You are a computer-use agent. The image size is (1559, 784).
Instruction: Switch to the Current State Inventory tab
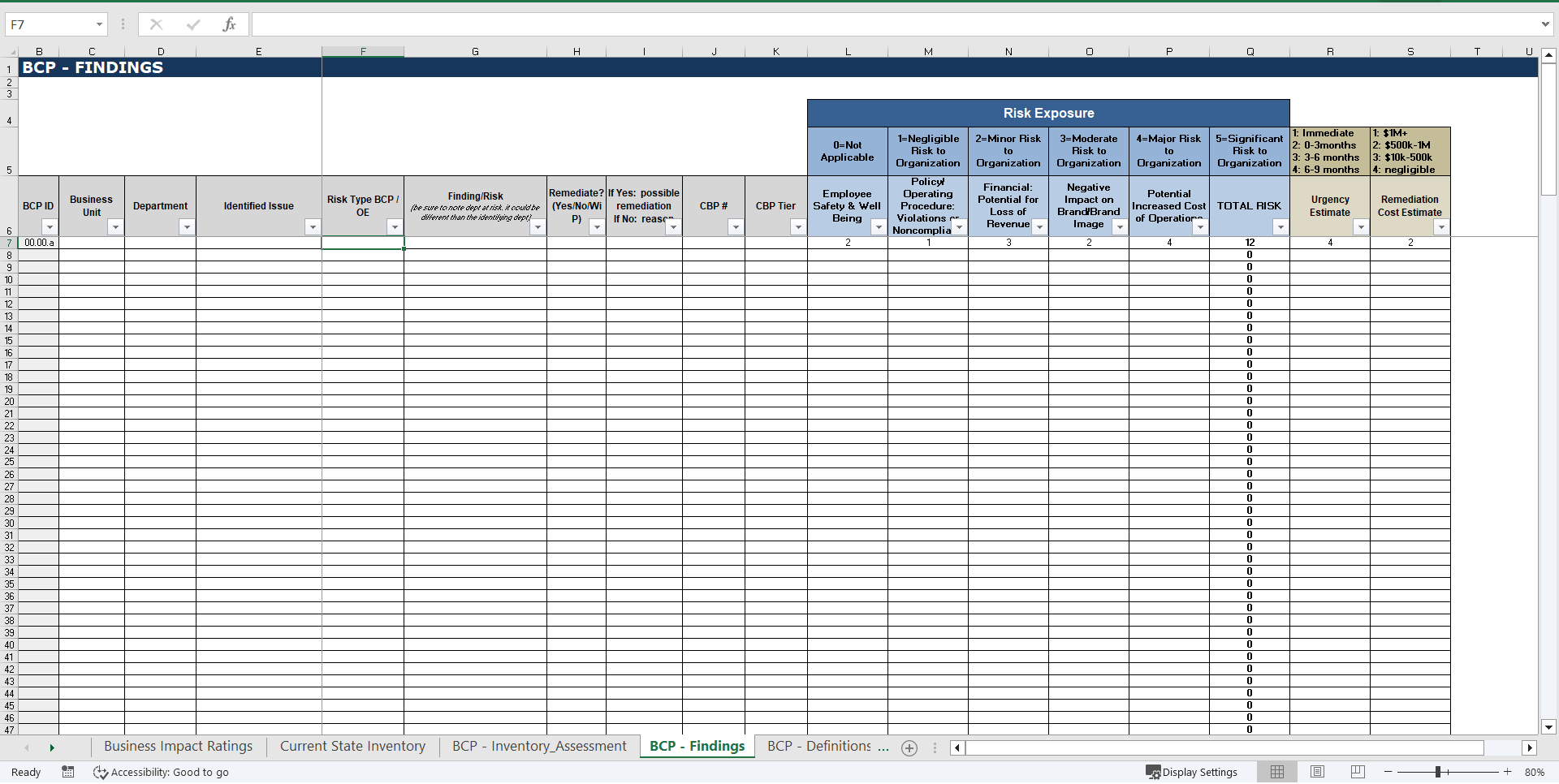352,746
